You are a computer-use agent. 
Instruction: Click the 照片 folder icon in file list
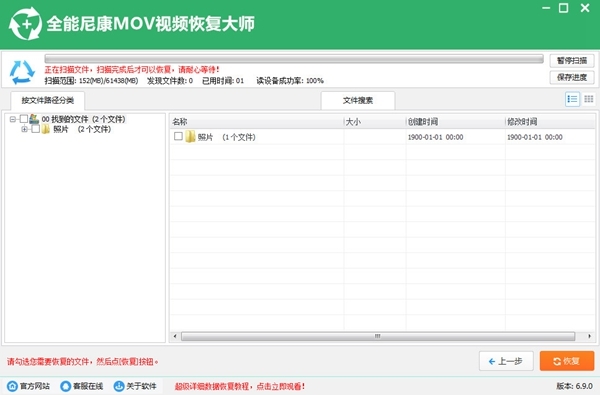(x=190, y=137)
